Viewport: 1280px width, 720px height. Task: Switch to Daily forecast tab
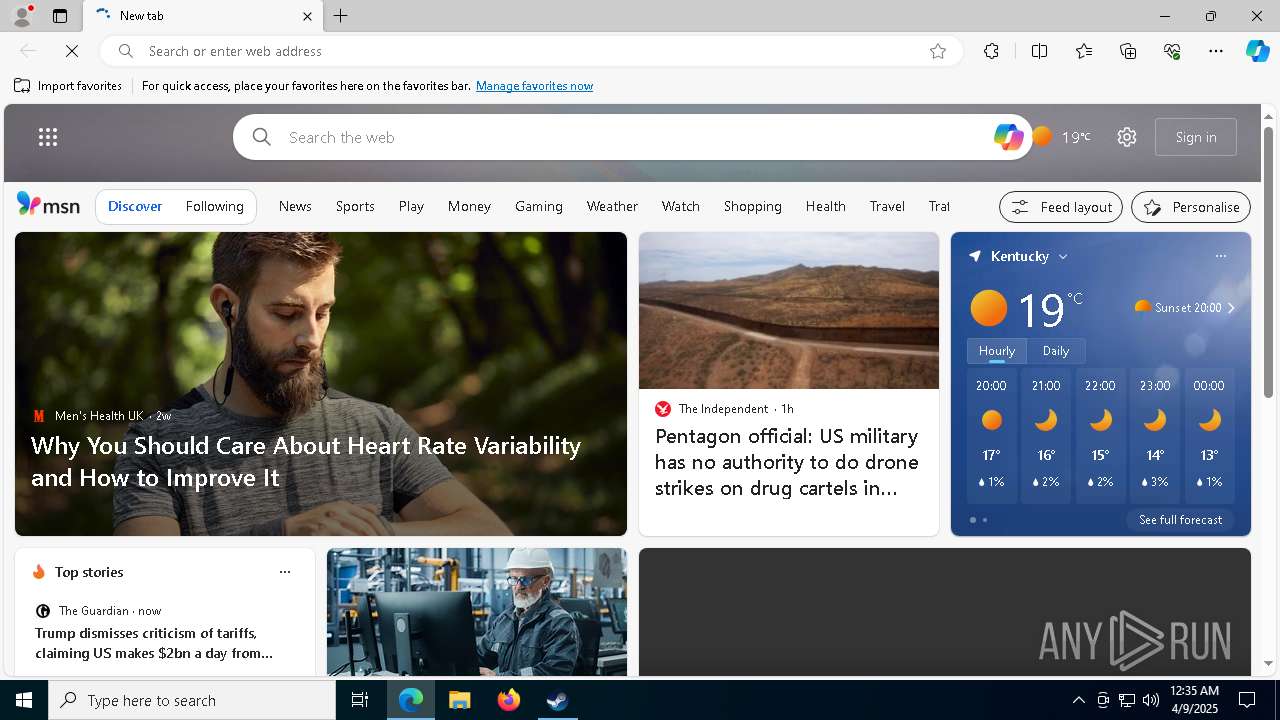1056,351
